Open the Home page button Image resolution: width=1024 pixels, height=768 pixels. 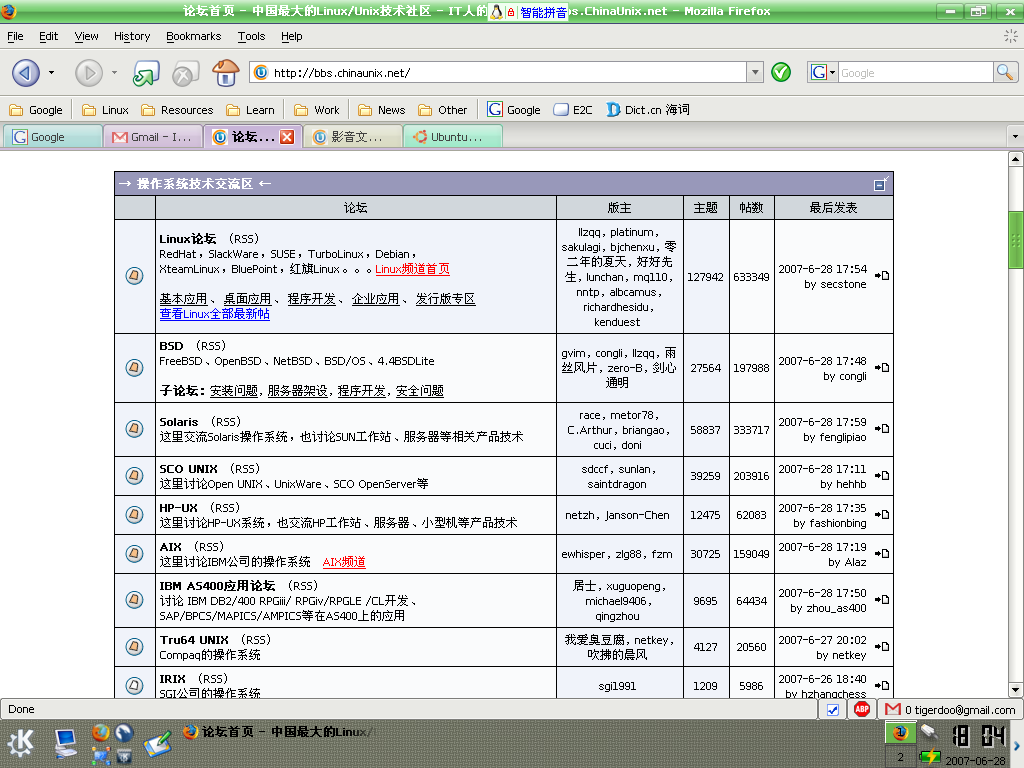(225, 72)
